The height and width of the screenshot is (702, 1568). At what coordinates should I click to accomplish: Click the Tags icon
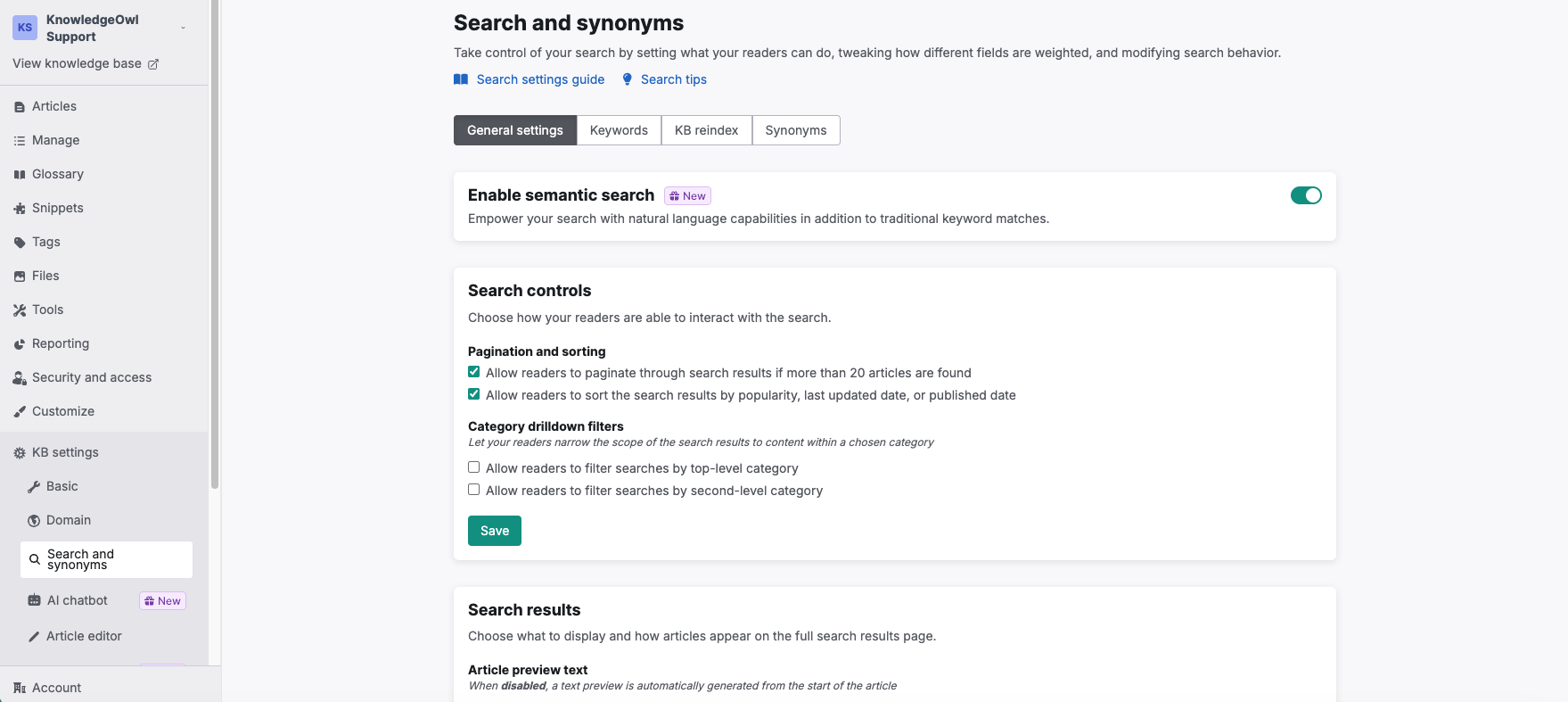20,243
